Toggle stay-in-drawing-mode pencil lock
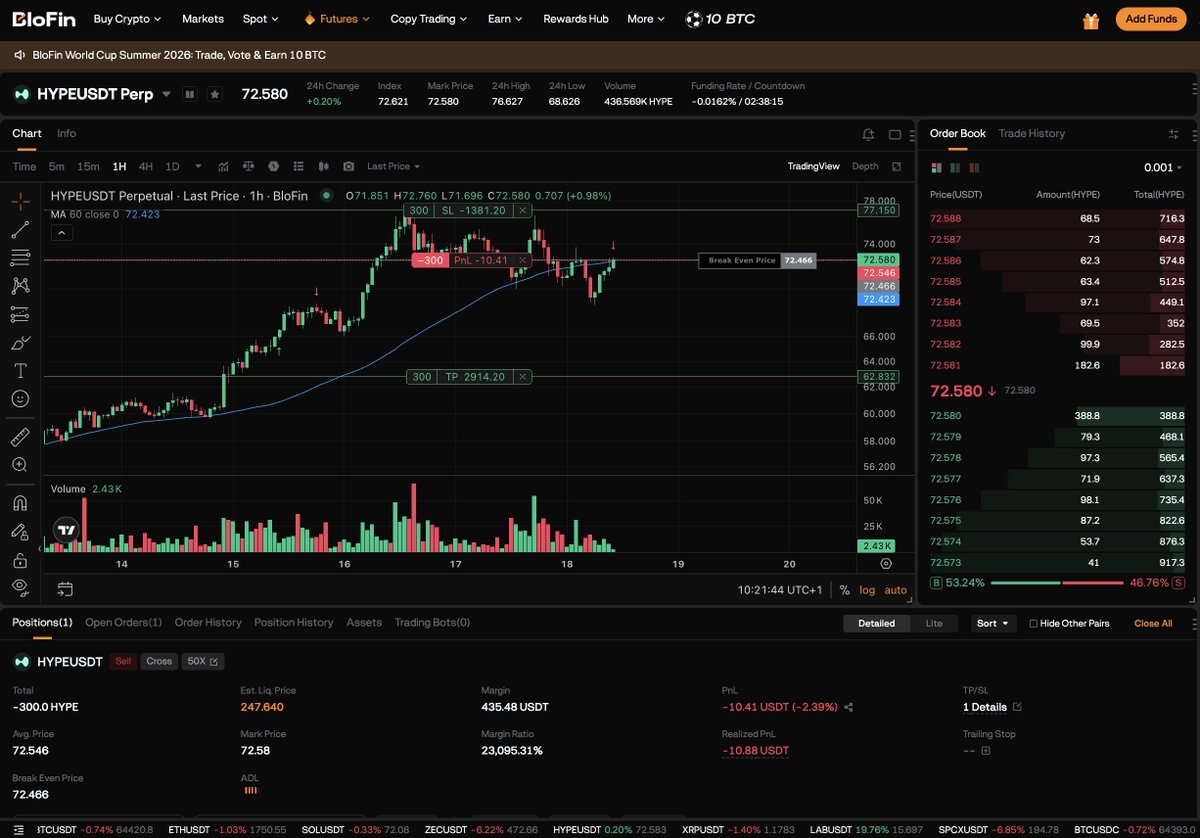Image resolution: width=1200 pixels, height=838 pixels. (x=20, y=531)
